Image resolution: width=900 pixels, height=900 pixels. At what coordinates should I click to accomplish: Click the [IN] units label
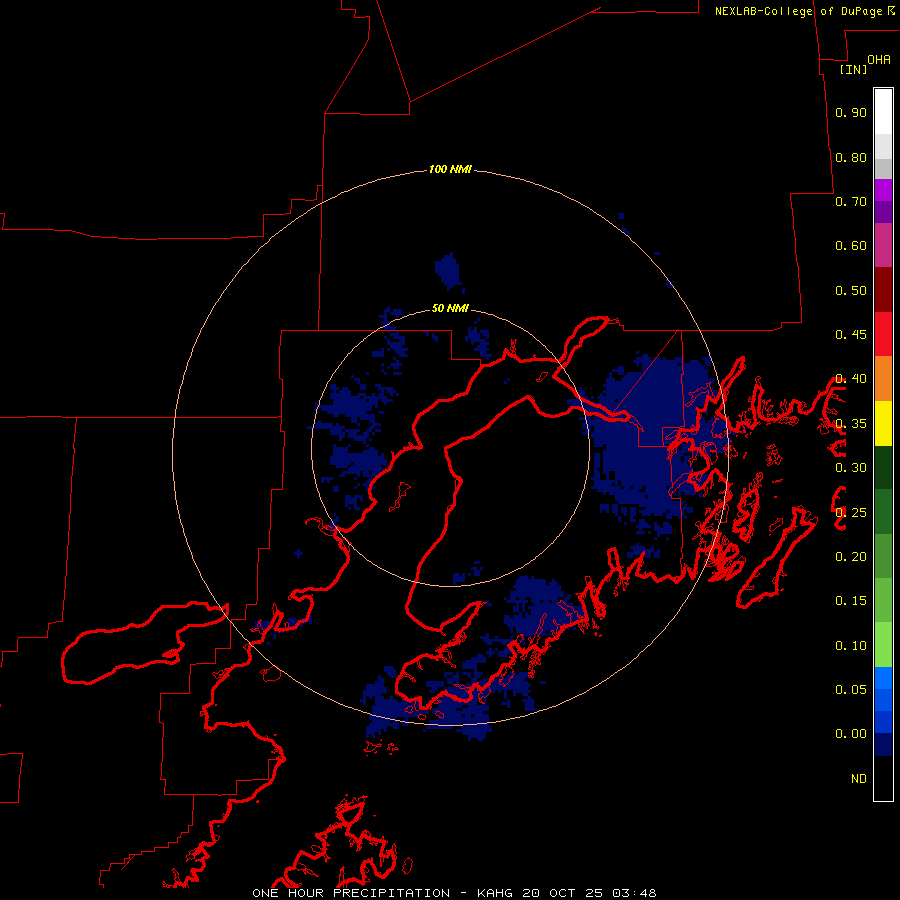(x=853, y=69)
